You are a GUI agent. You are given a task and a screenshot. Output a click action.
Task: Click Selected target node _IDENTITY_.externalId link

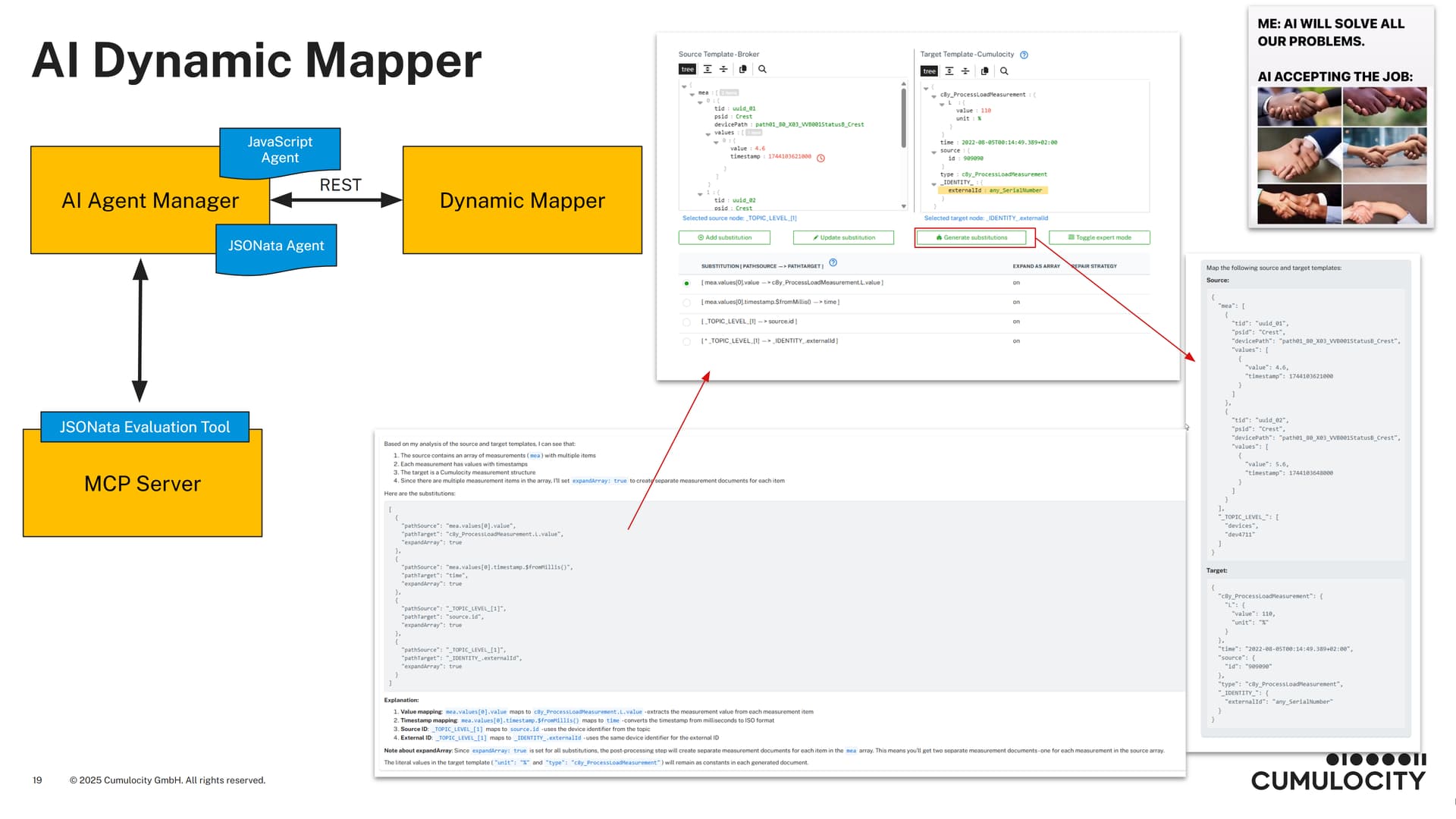point(986,218)
